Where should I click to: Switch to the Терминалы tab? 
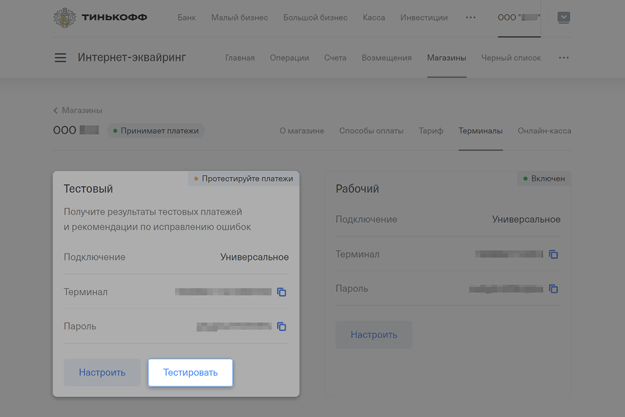(x=480, y=131)
